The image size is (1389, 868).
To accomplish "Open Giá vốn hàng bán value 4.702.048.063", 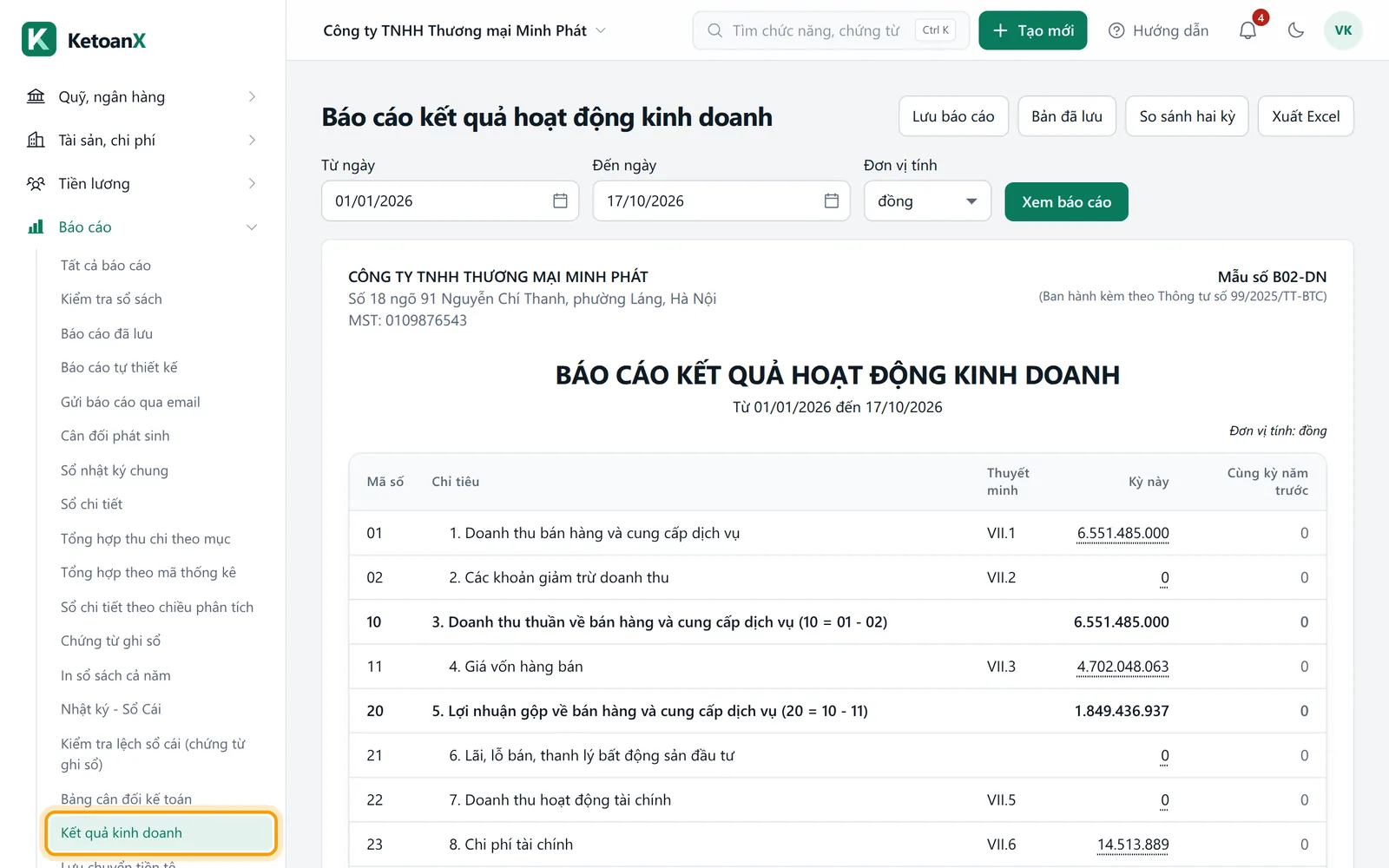I will tap(1122, 667).
